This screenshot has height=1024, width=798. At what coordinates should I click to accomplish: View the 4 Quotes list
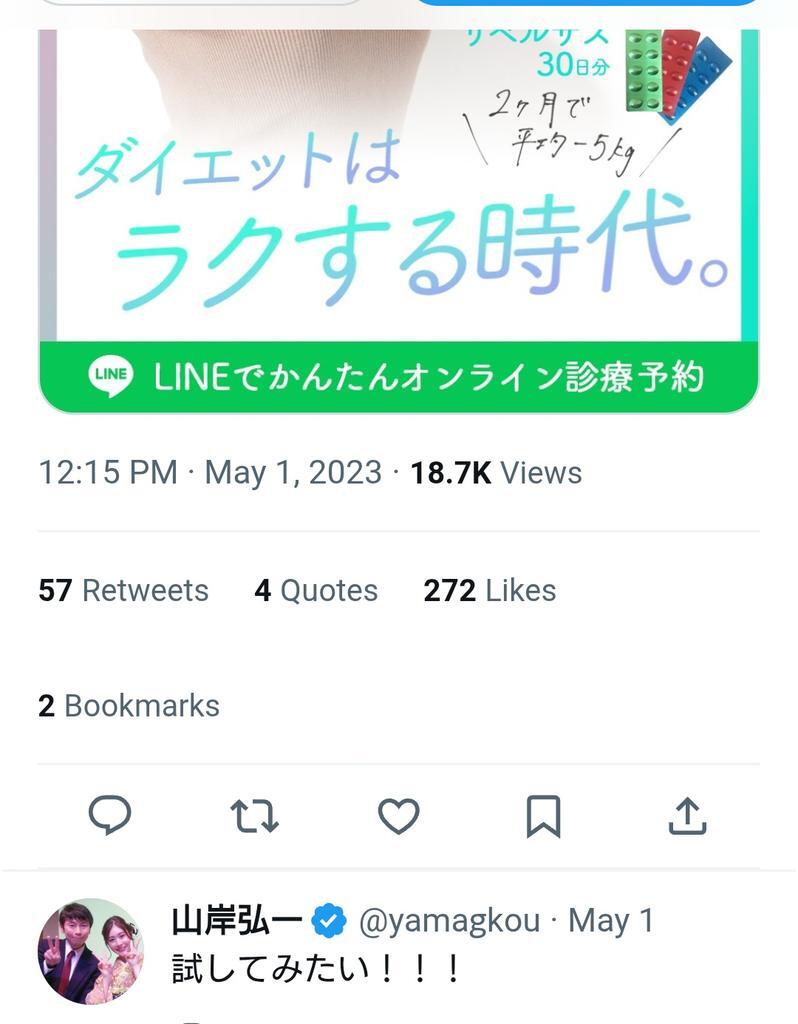pyautogui.click(x=316, y=590)
